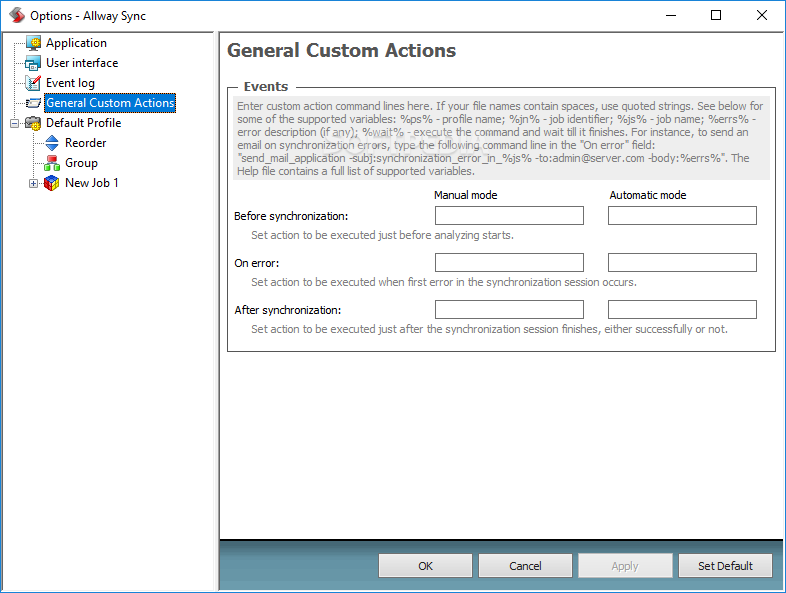The width and height of the screenshot is (786, 593).
Task: Click the Events group title
Action: pyautogui.click(x=266, y=87)
